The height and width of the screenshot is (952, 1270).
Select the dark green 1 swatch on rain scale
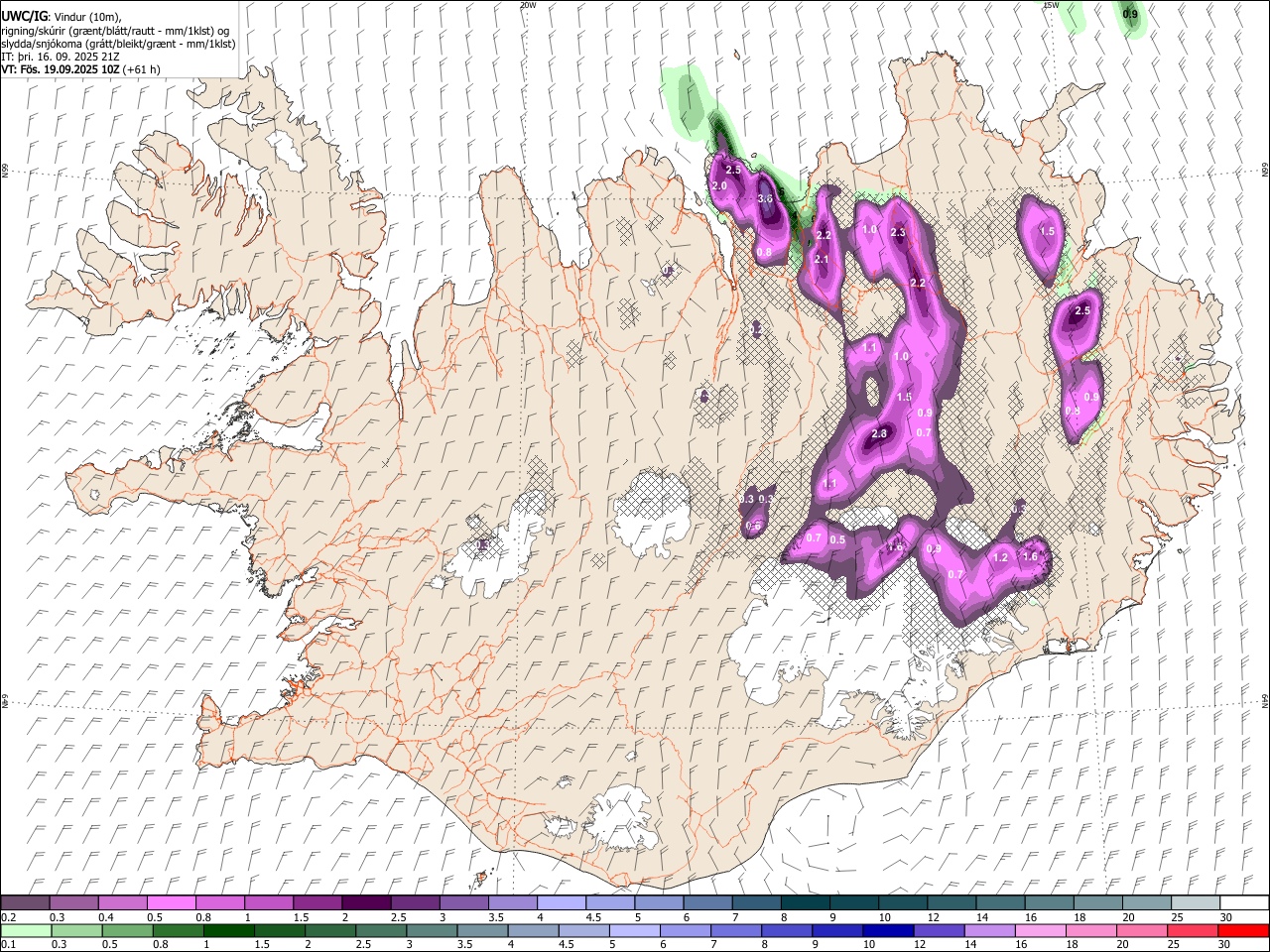coord(228,931)
